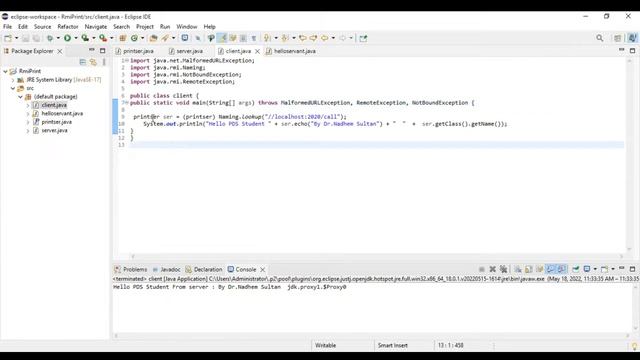Click the editor horizontal scrollbar
Viewport: 640px width, 360px height.
(376, 256)
